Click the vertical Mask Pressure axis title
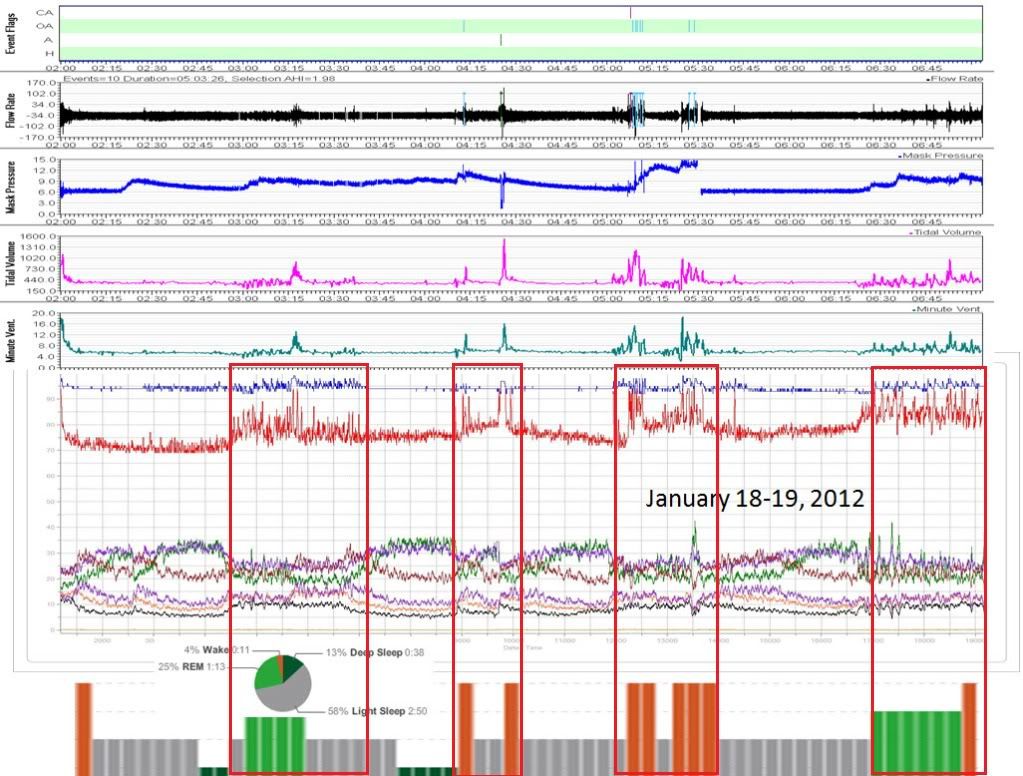Image resolution: width=1023 pixels, height=776 pixels. click(x=11, y=188)
